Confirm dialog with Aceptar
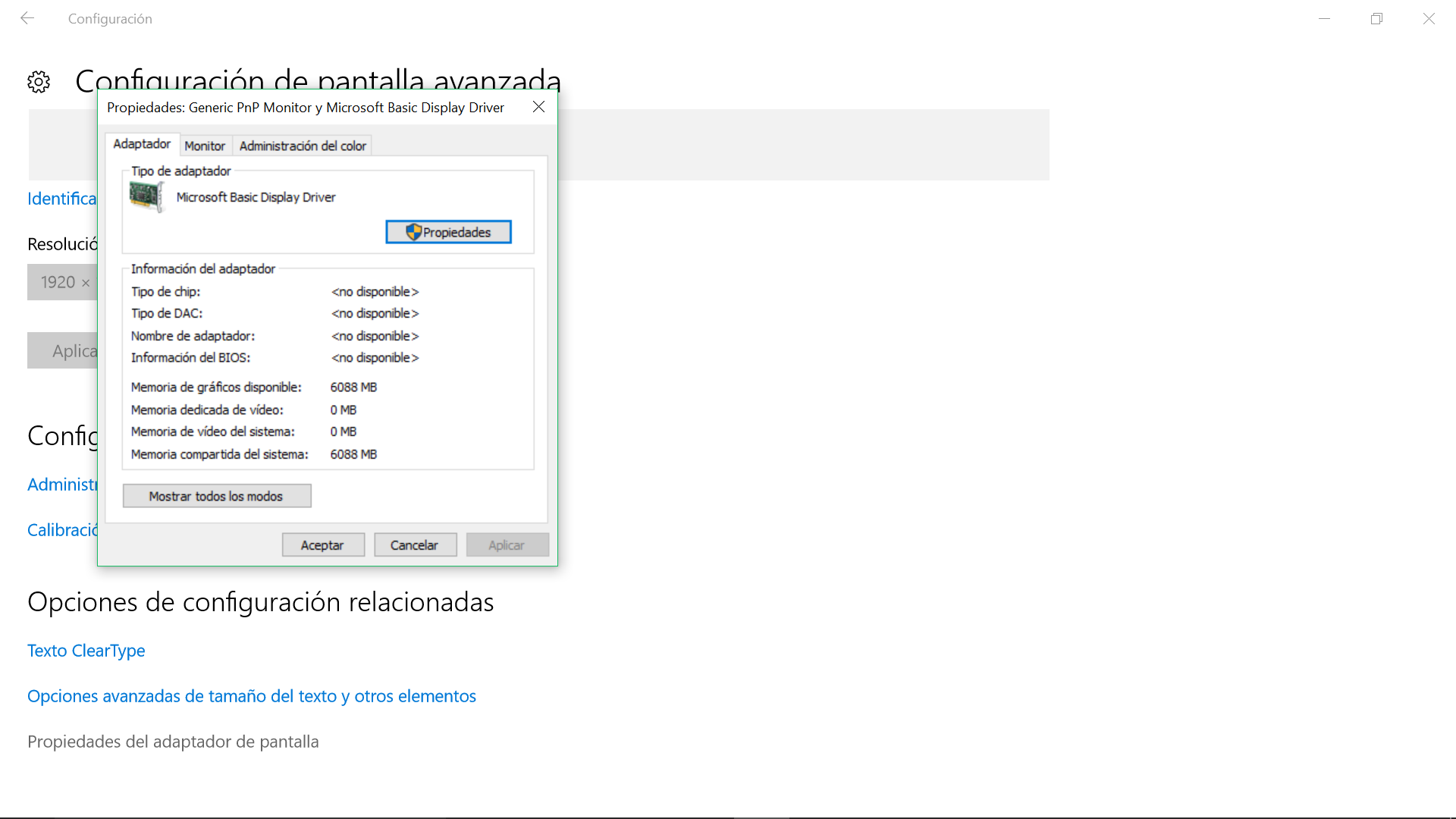Viewport: 1456px width, 819px height. (x=323, y=544)
